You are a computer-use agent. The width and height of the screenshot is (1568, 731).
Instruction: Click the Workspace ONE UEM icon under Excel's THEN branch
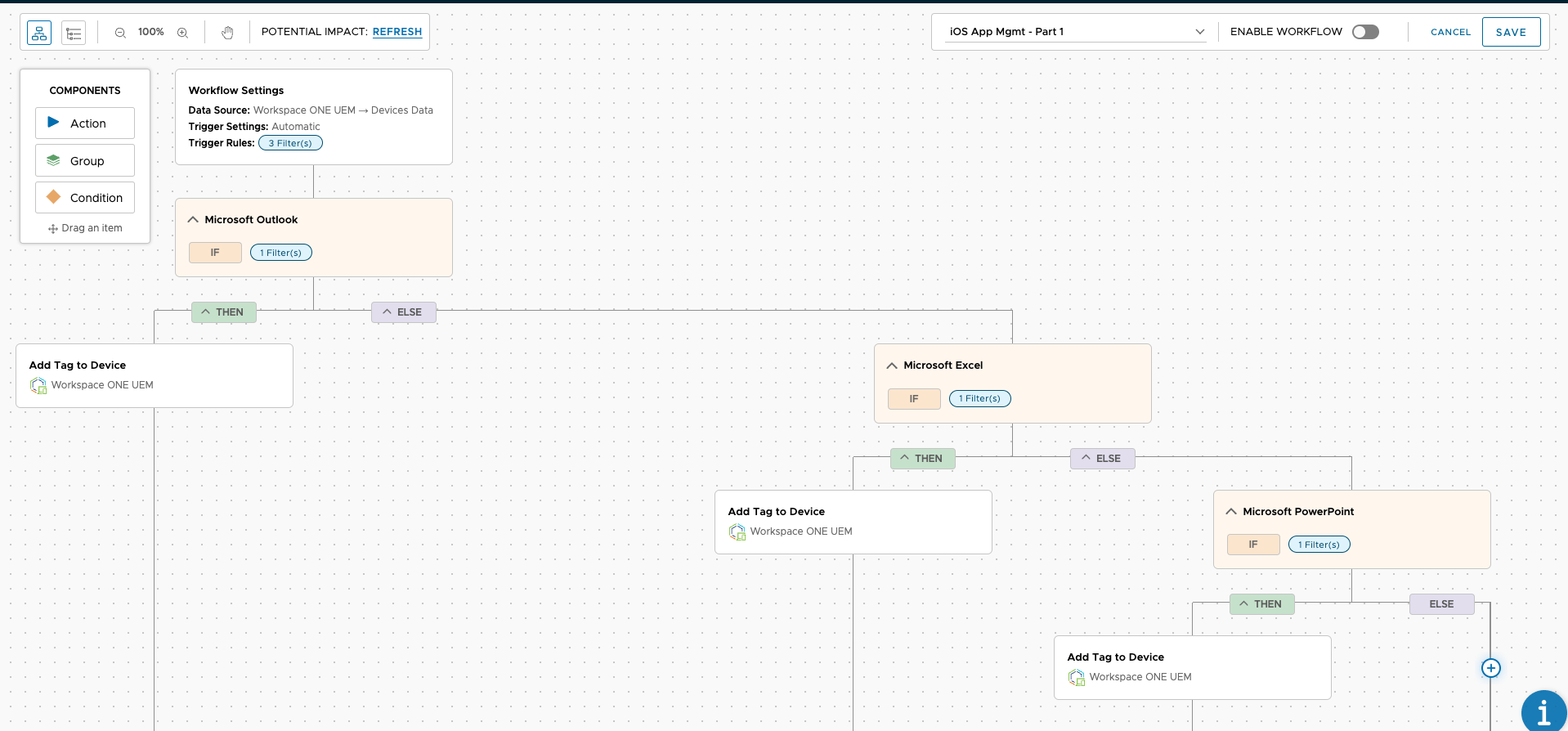[737, 532]
